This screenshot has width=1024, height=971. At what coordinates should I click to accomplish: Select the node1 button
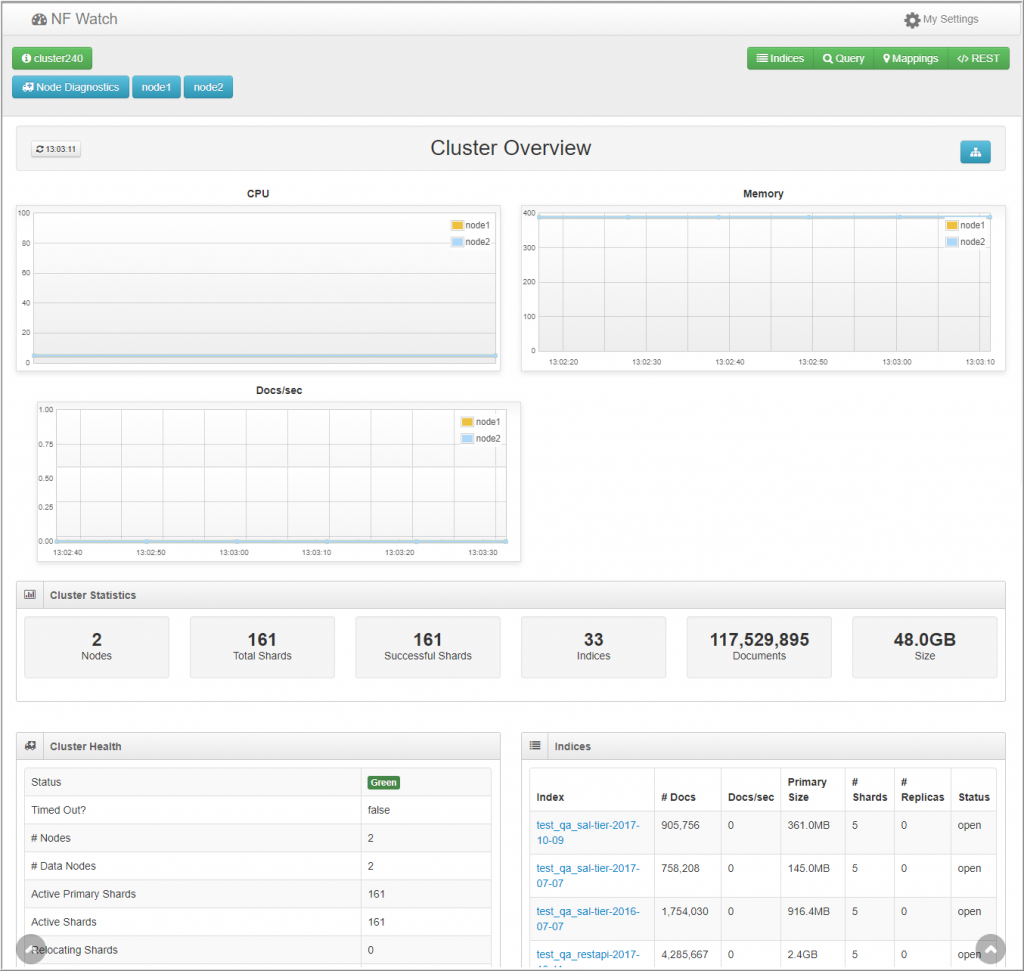[156, 87]
